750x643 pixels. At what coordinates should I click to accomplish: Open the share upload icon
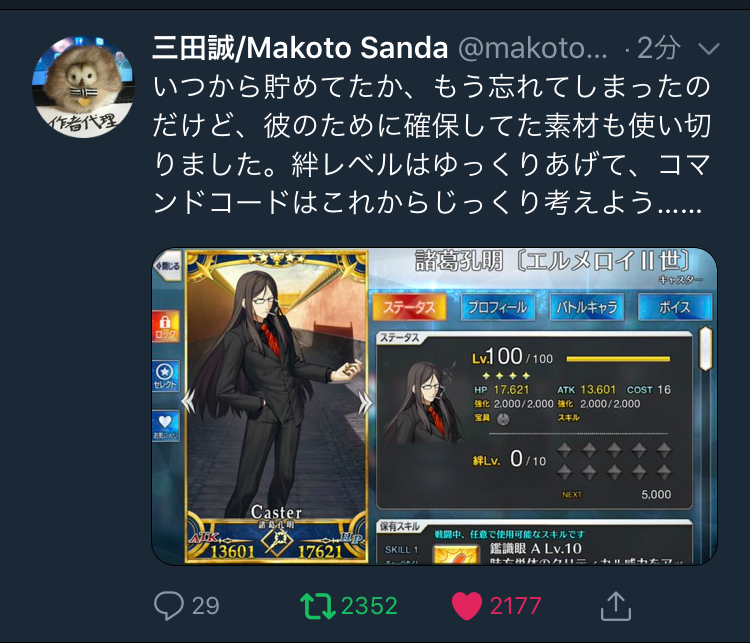pyautogui.click(x=616, y=606)
